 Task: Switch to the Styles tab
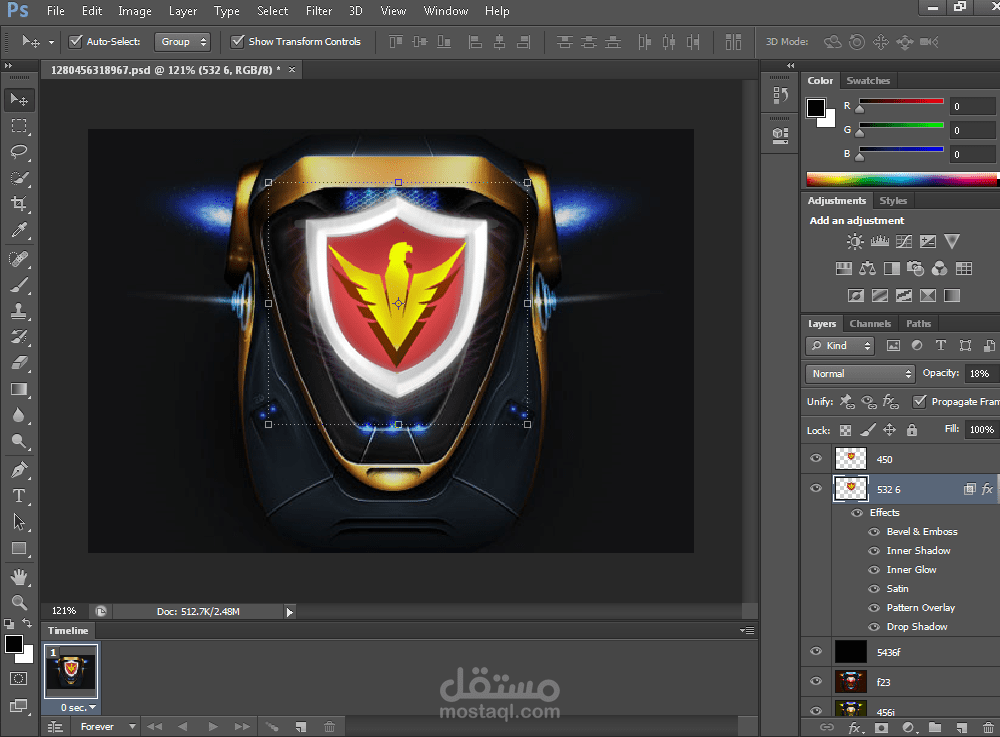pyautogui.click(x=893, y=200)
